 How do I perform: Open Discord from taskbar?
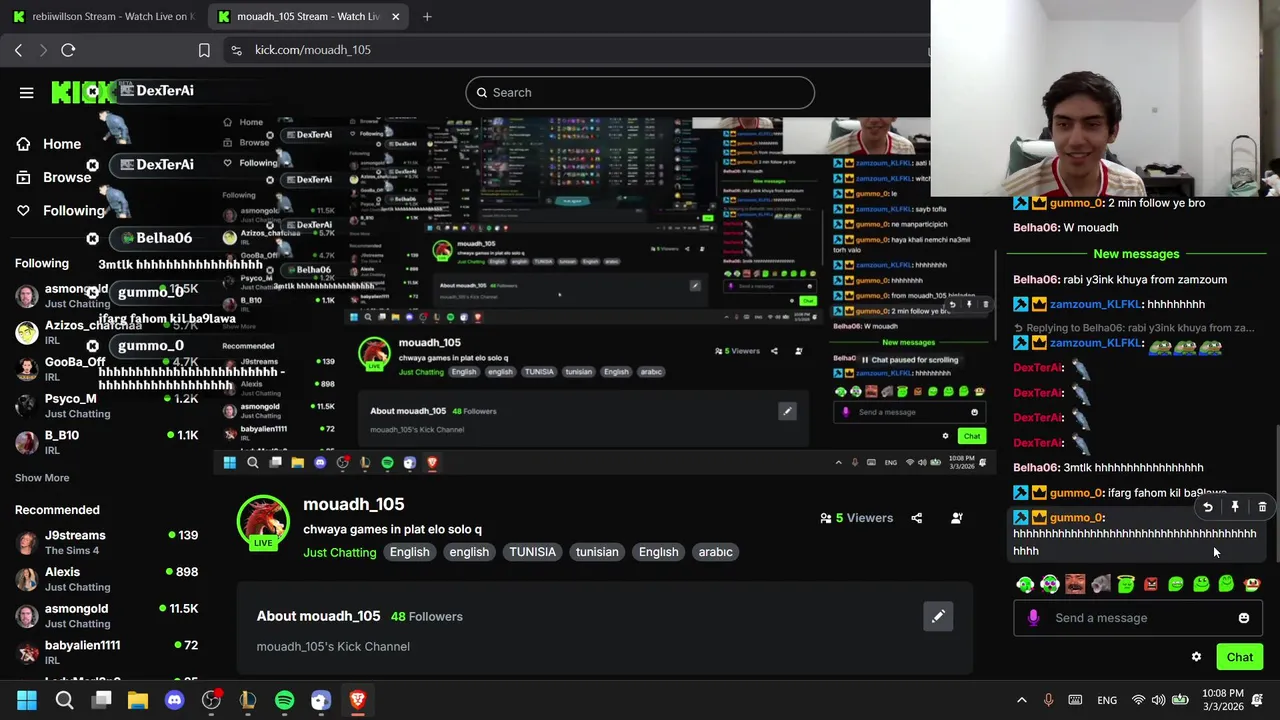point(174,700)
